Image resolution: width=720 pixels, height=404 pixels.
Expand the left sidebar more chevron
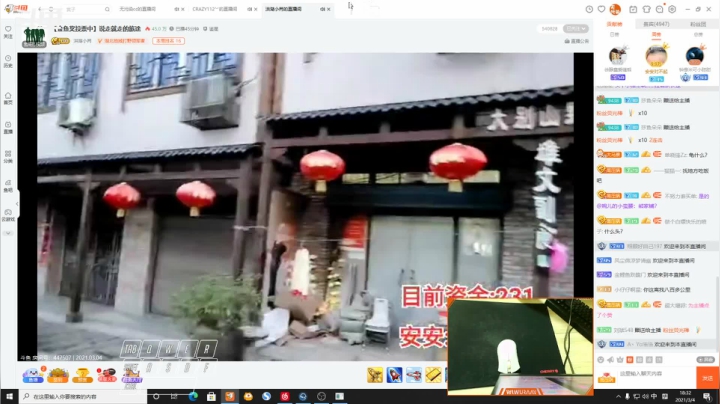(8, 233)
